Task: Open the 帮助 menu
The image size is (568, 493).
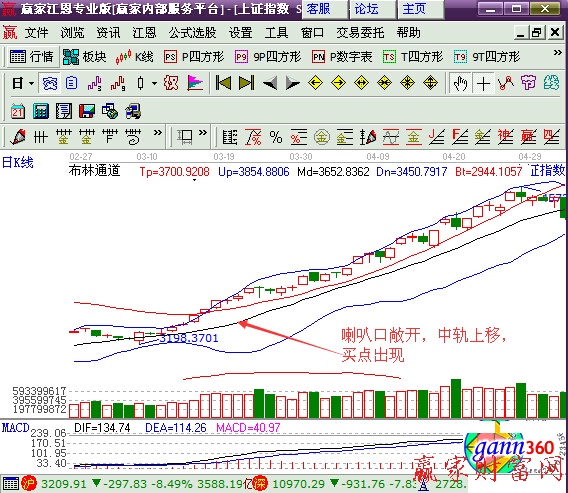Action: click(408, 33)
